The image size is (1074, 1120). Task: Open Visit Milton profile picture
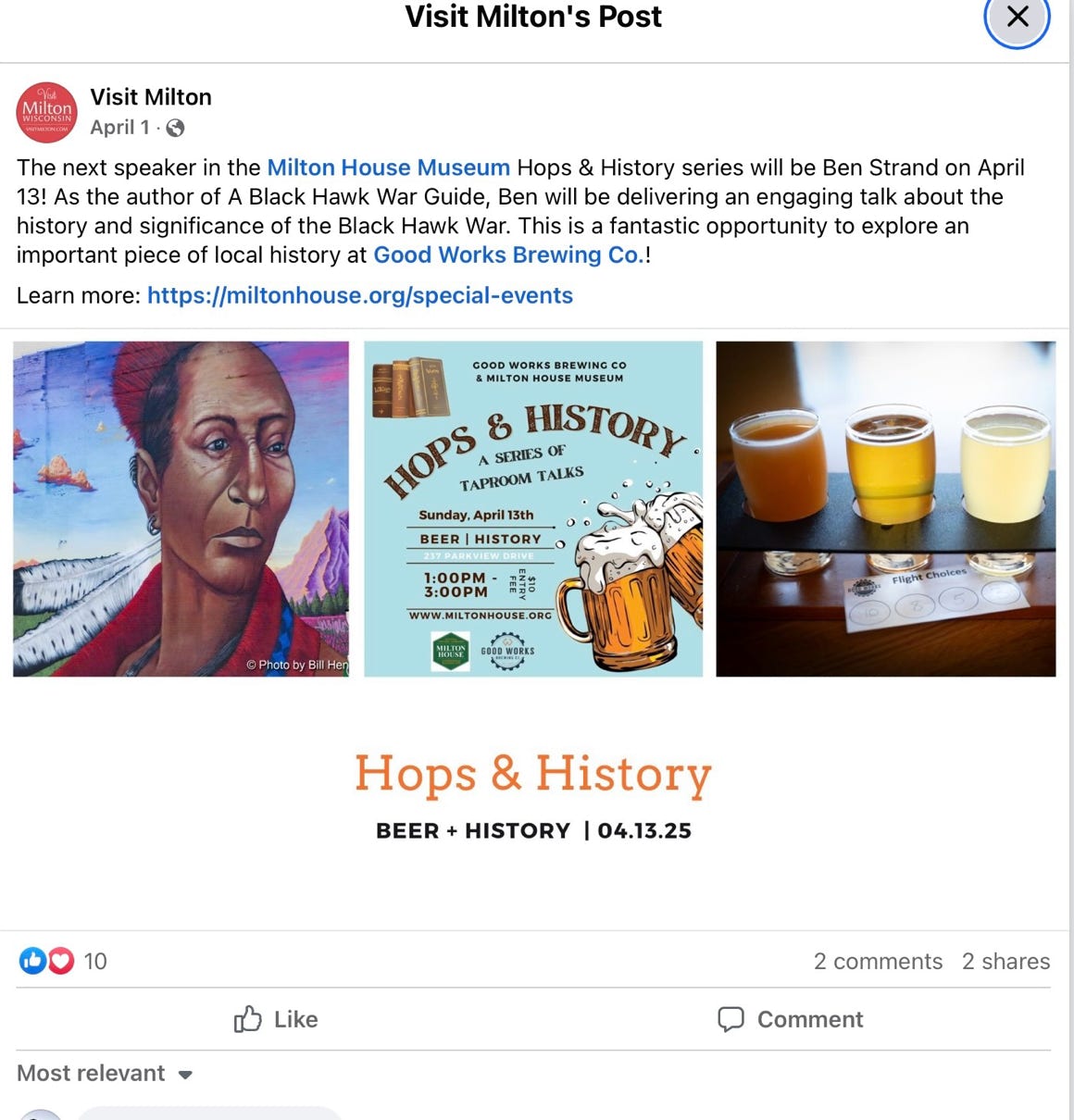coord(46,112)
